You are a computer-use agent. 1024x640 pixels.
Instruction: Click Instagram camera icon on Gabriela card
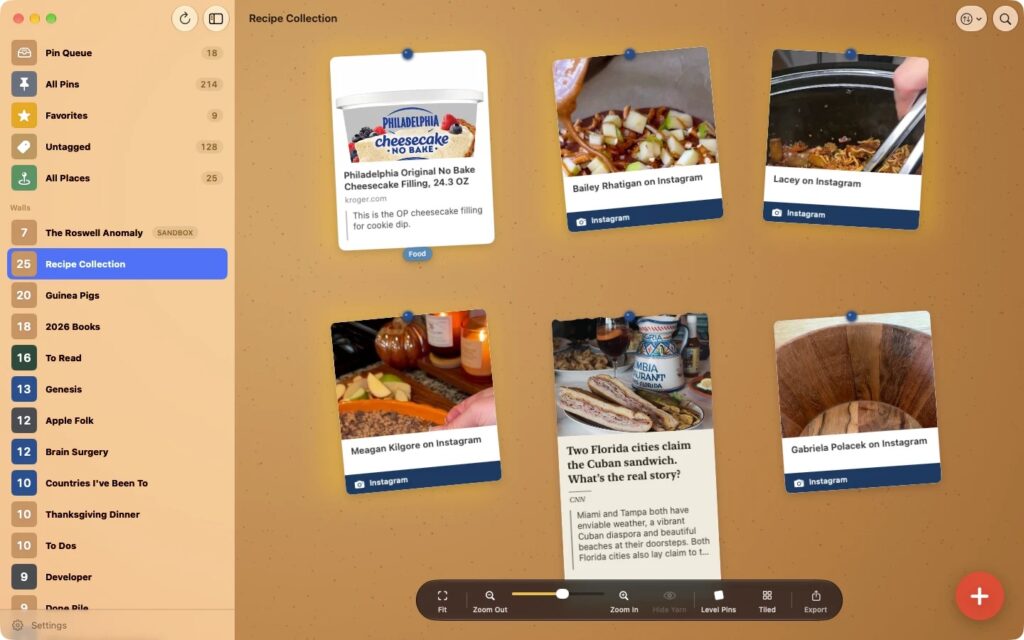pos(799,483)
